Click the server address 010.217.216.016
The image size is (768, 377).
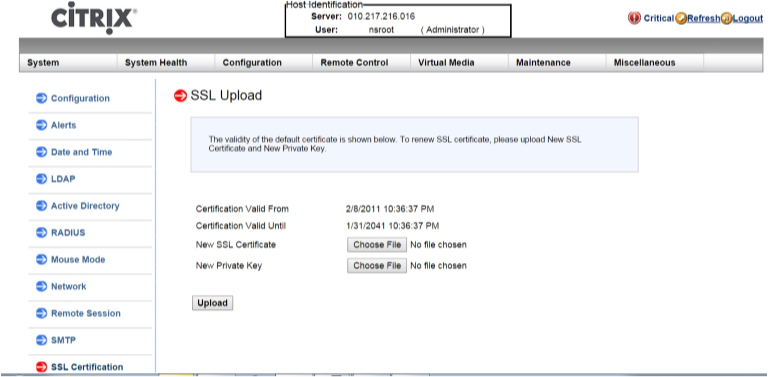[382, 16]
